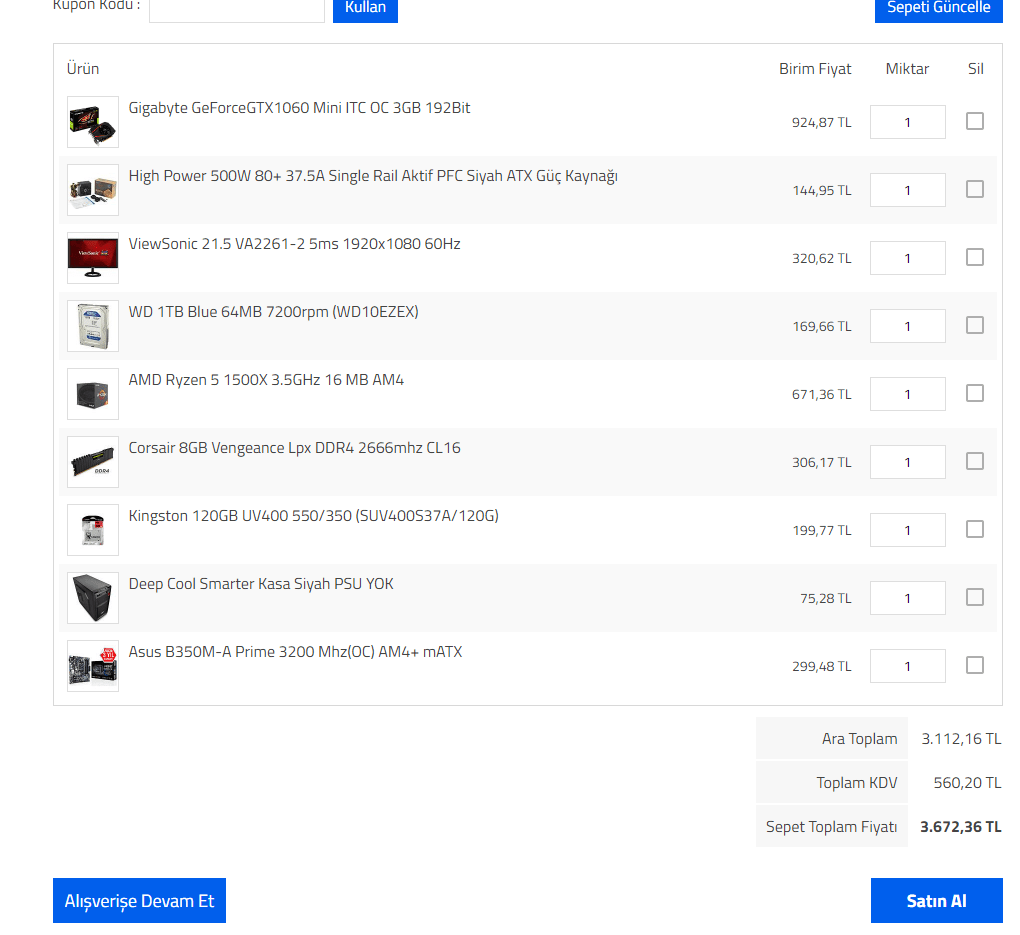
Task: Edit quantity field for High Power 500W
Action: [x=907, y=190]
